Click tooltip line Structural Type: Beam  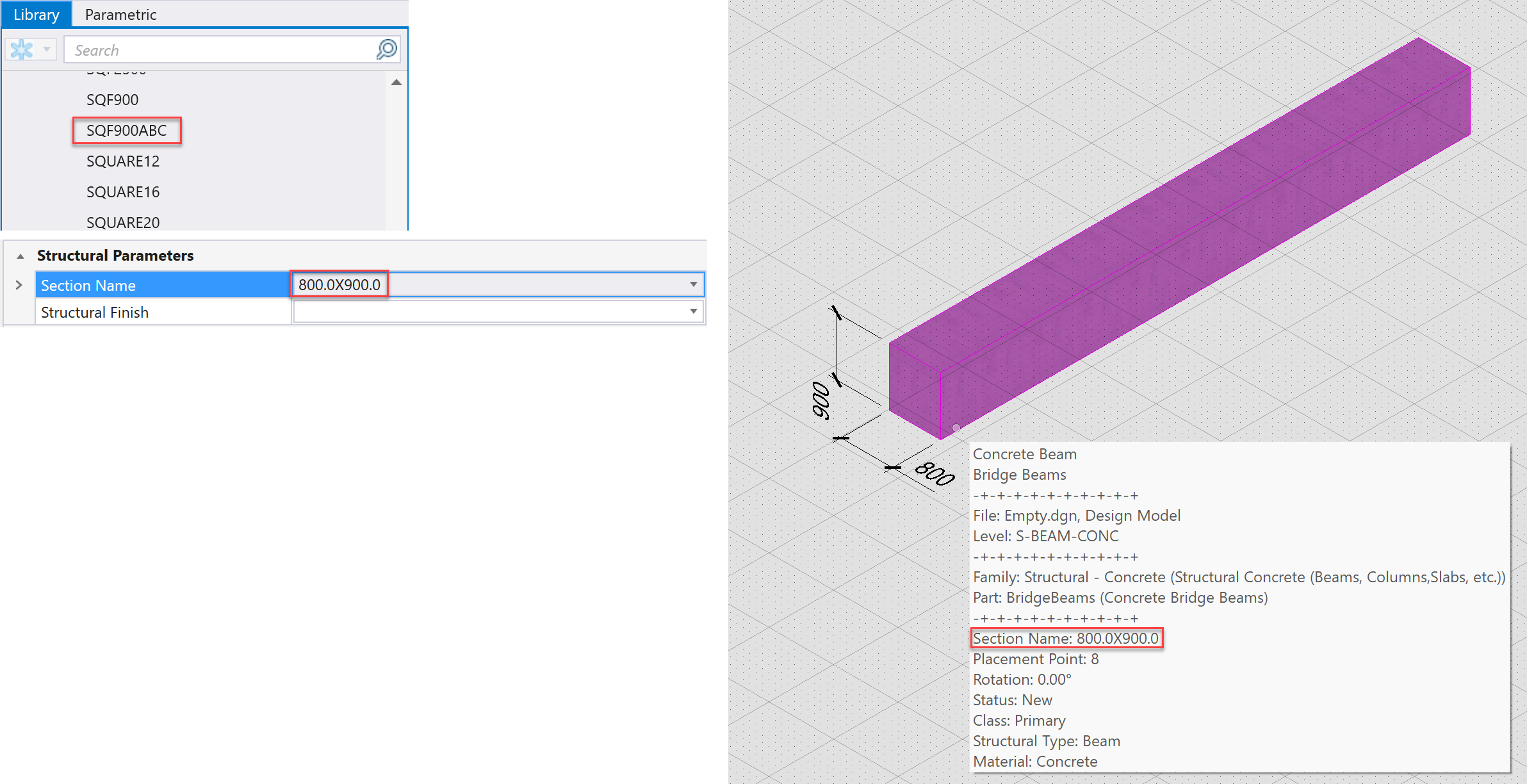pyautogui.click(x=1047, y=741)
